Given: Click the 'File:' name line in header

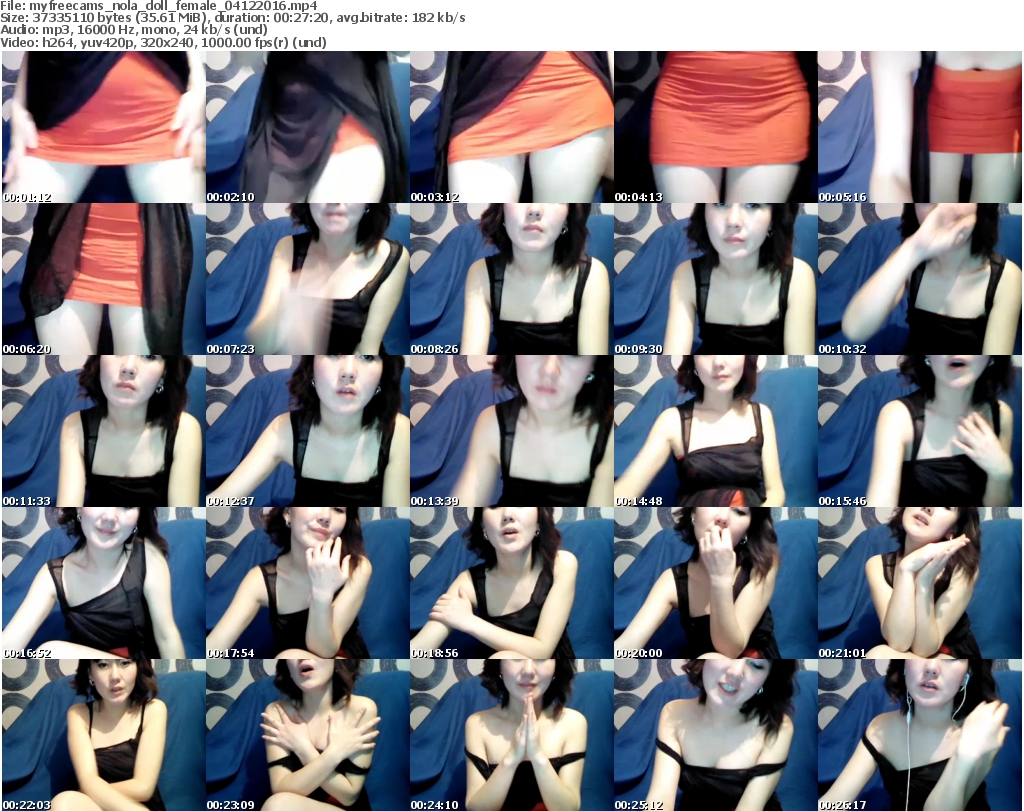Looking at the screenshot, I should (159, 6).
